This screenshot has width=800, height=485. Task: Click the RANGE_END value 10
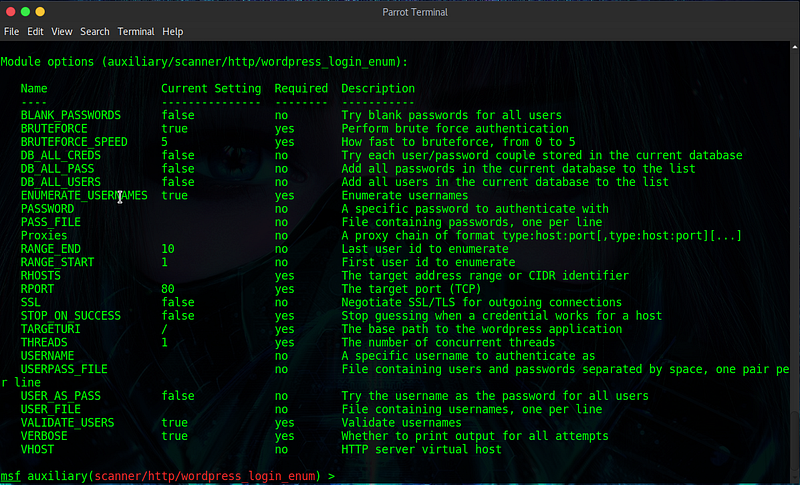click(x=168, y=249)
